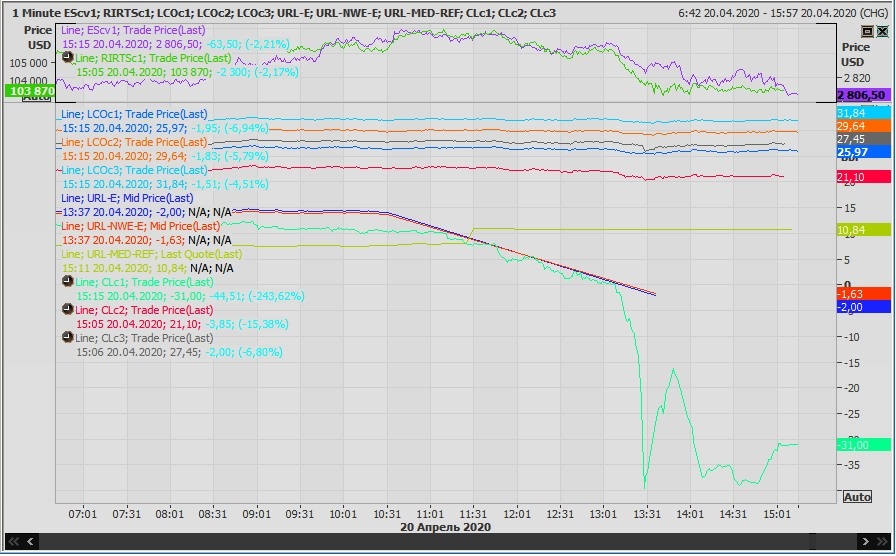
Task: Click the clock icon beside CLc2 legend
Action: (x=67, y=309)
